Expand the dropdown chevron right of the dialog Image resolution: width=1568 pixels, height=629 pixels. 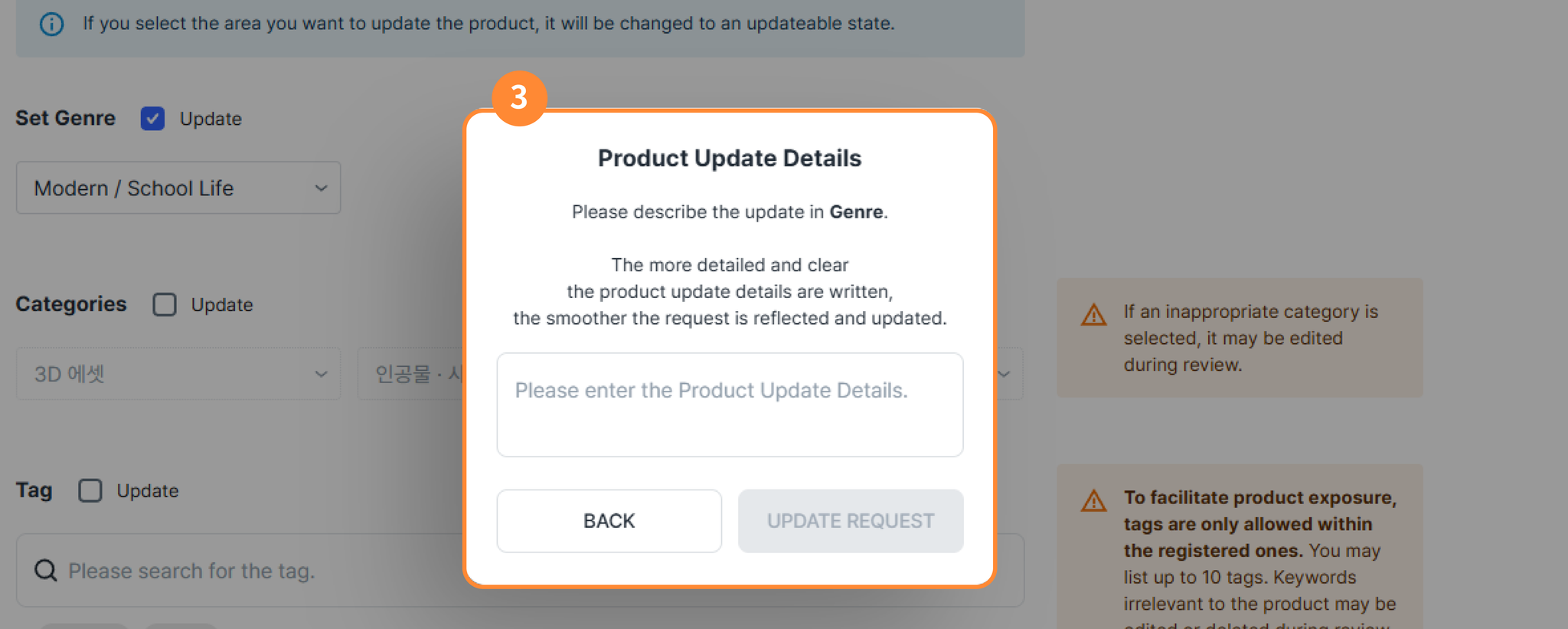(1004, 374)
